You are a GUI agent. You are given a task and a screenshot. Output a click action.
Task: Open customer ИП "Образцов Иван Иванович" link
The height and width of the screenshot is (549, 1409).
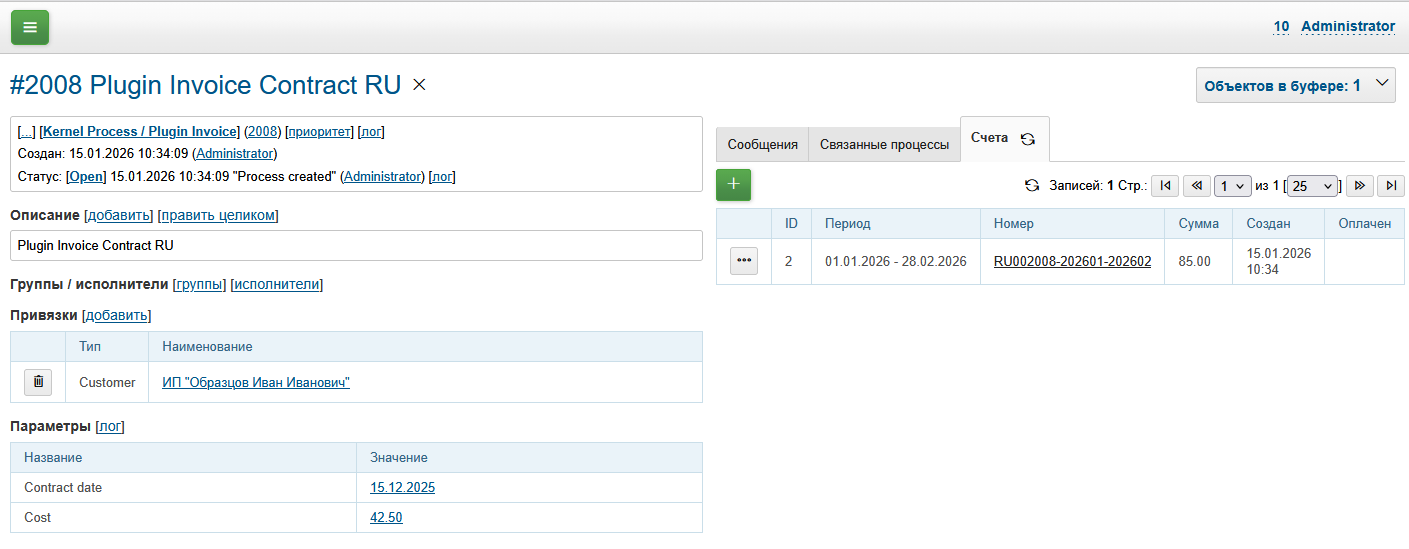click(x=256, y=382)
